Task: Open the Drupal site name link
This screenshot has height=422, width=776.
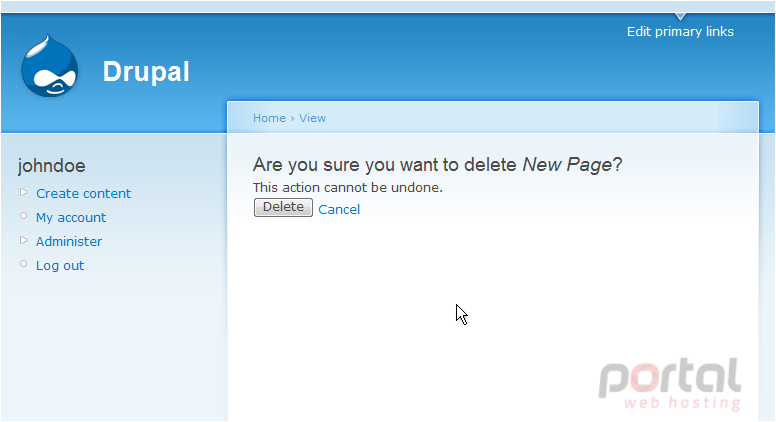Action: tap(146, 72)
